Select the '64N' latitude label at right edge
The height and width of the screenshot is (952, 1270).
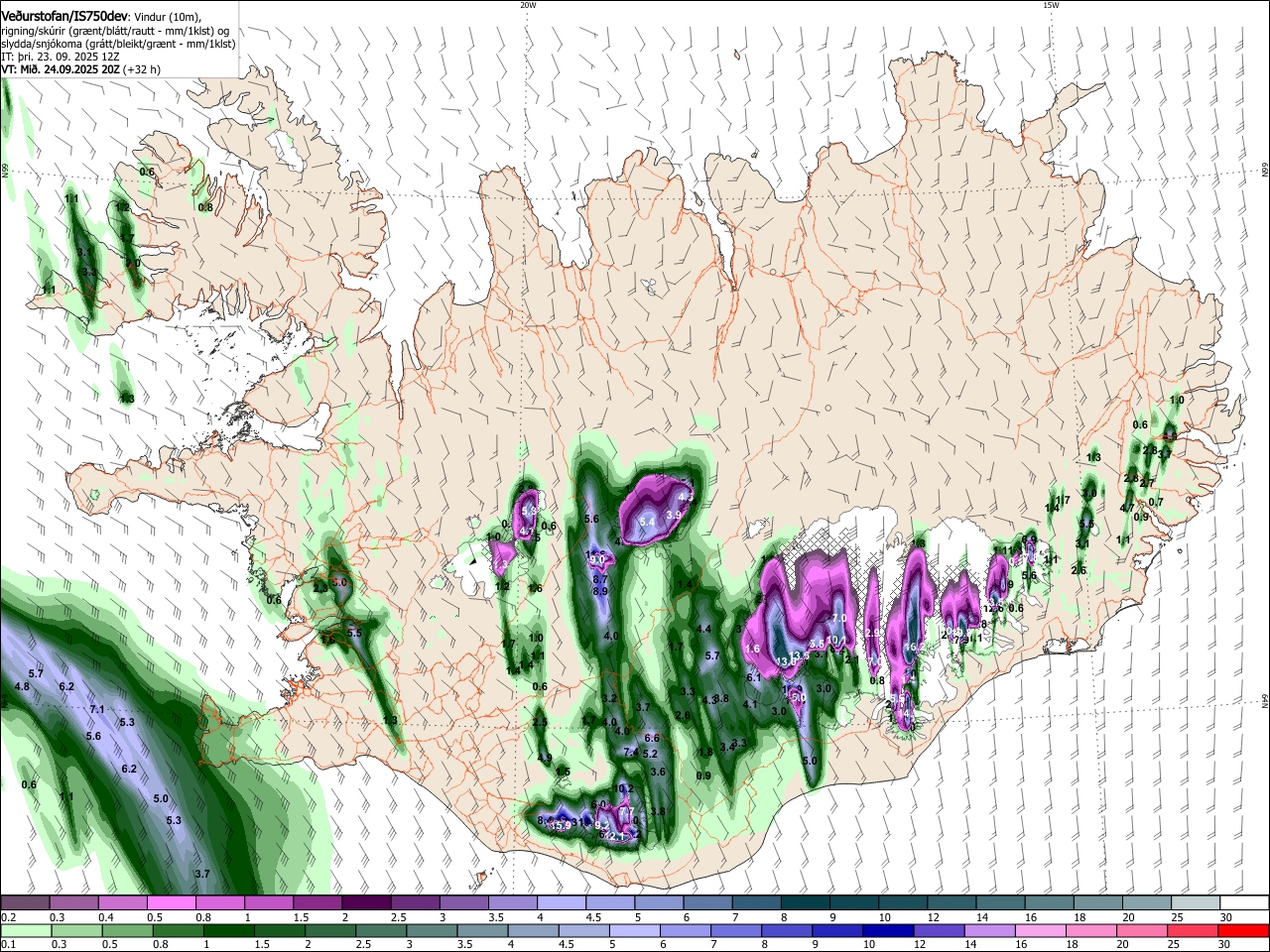coord(1265,702)
